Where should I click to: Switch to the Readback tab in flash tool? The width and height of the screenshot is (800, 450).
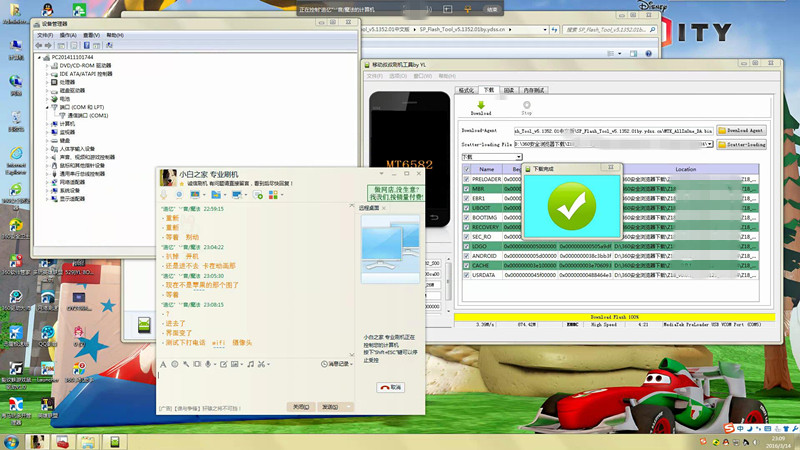[509, 90]
